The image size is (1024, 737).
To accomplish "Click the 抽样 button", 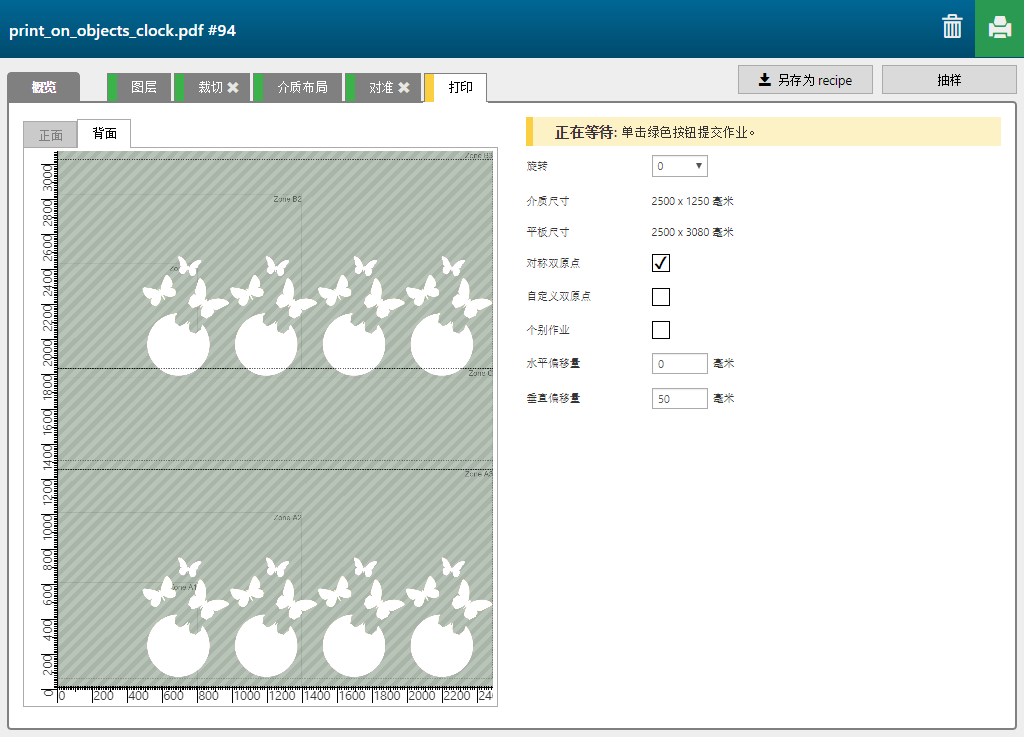I will (x=949, y=80).
